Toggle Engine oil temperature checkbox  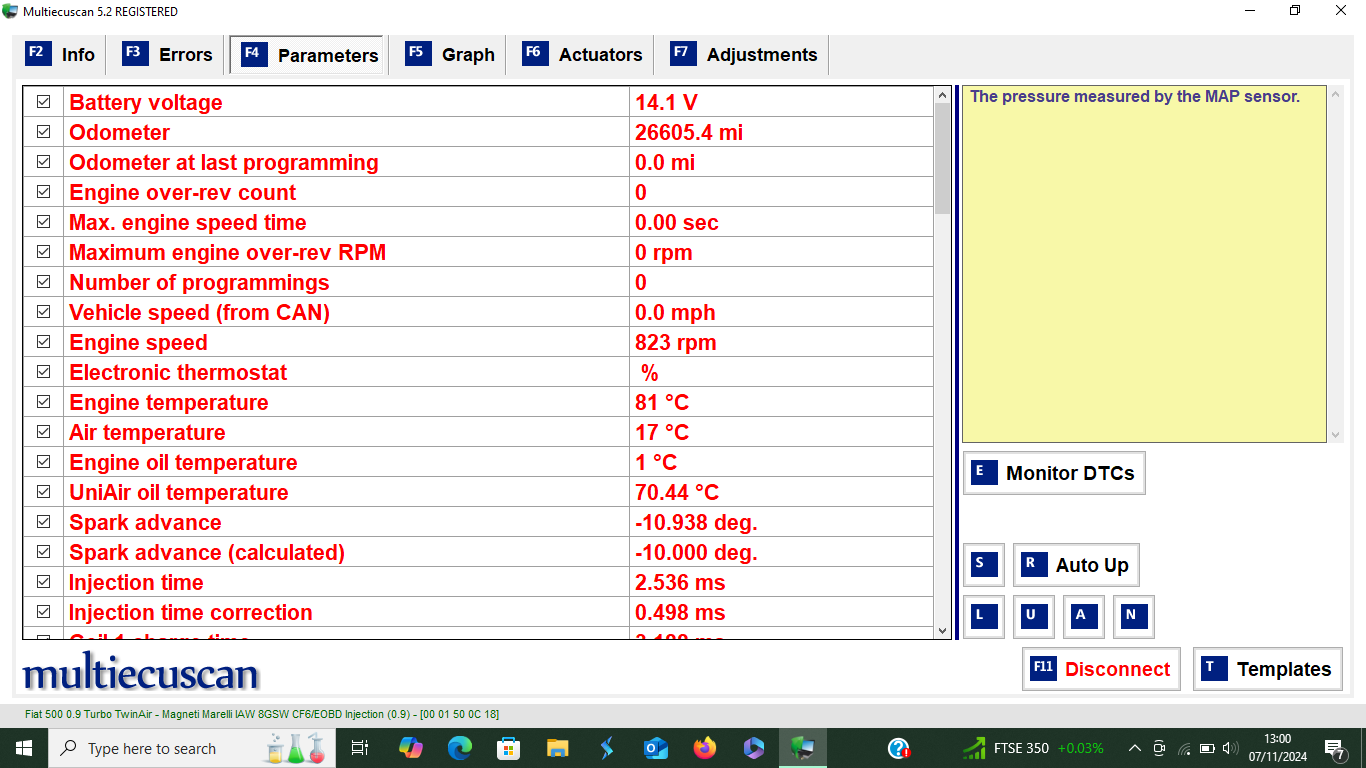(x=43, y=462)
